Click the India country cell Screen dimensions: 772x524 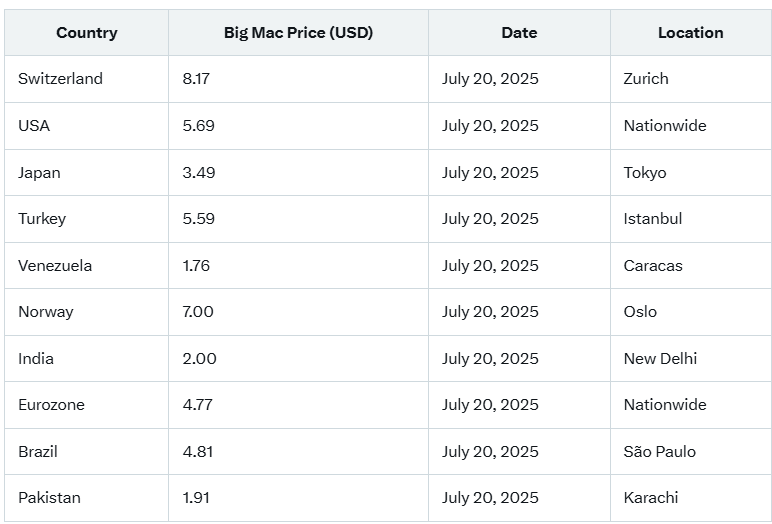pyautogui.click(x=87, y=359)
